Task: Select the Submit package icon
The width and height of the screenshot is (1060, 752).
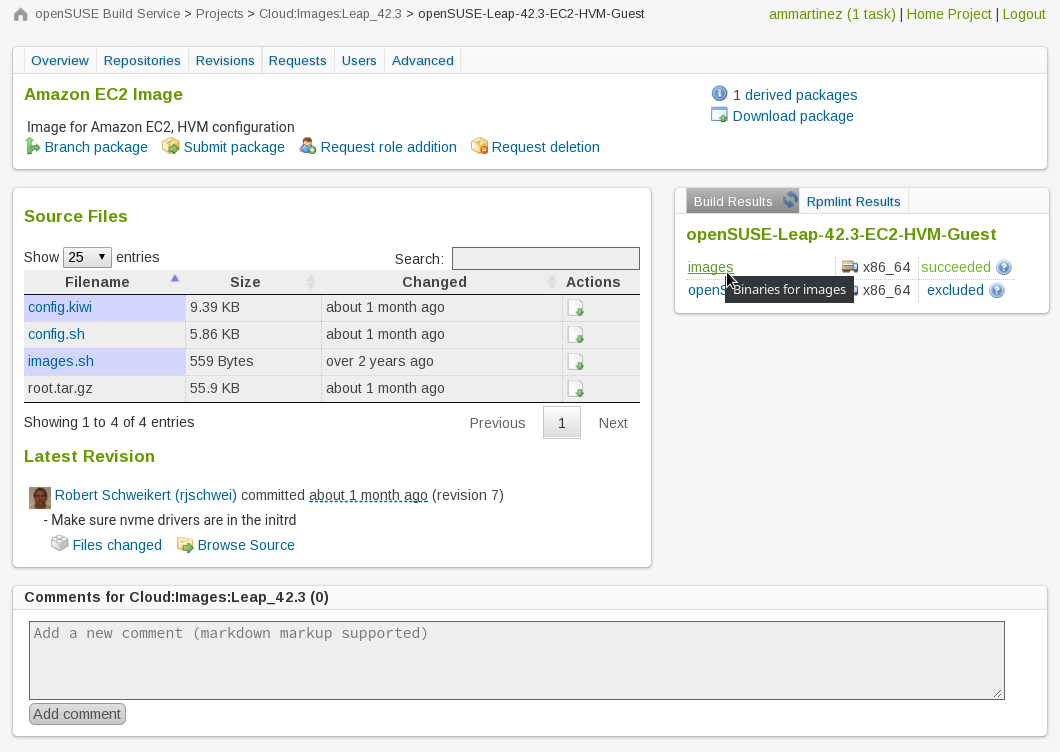Action: click(170, 147)
